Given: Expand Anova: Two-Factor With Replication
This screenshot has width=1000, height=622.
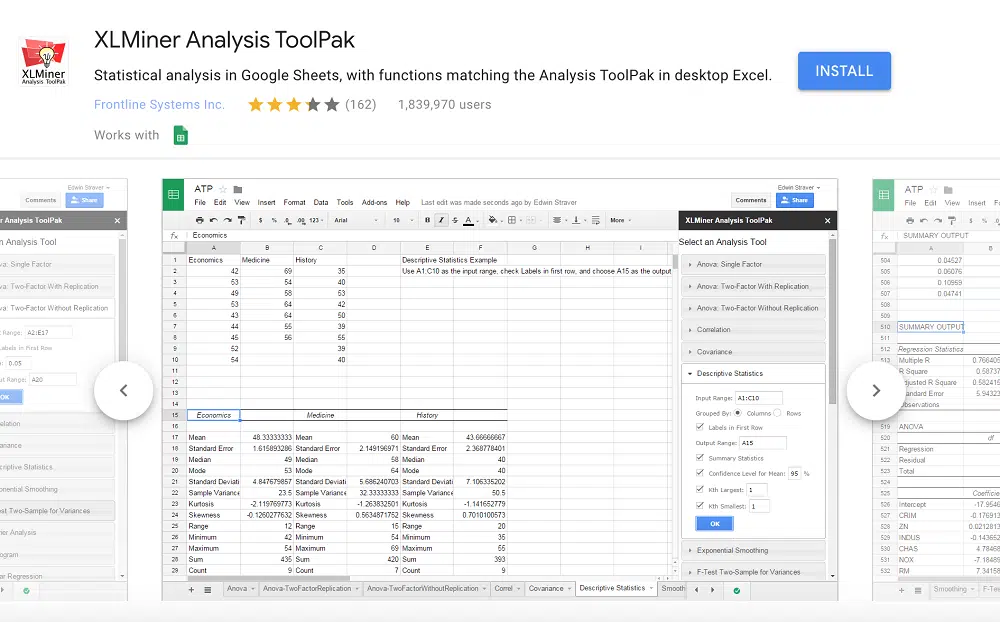Looking at the screenshot, I should coord(753,286).
